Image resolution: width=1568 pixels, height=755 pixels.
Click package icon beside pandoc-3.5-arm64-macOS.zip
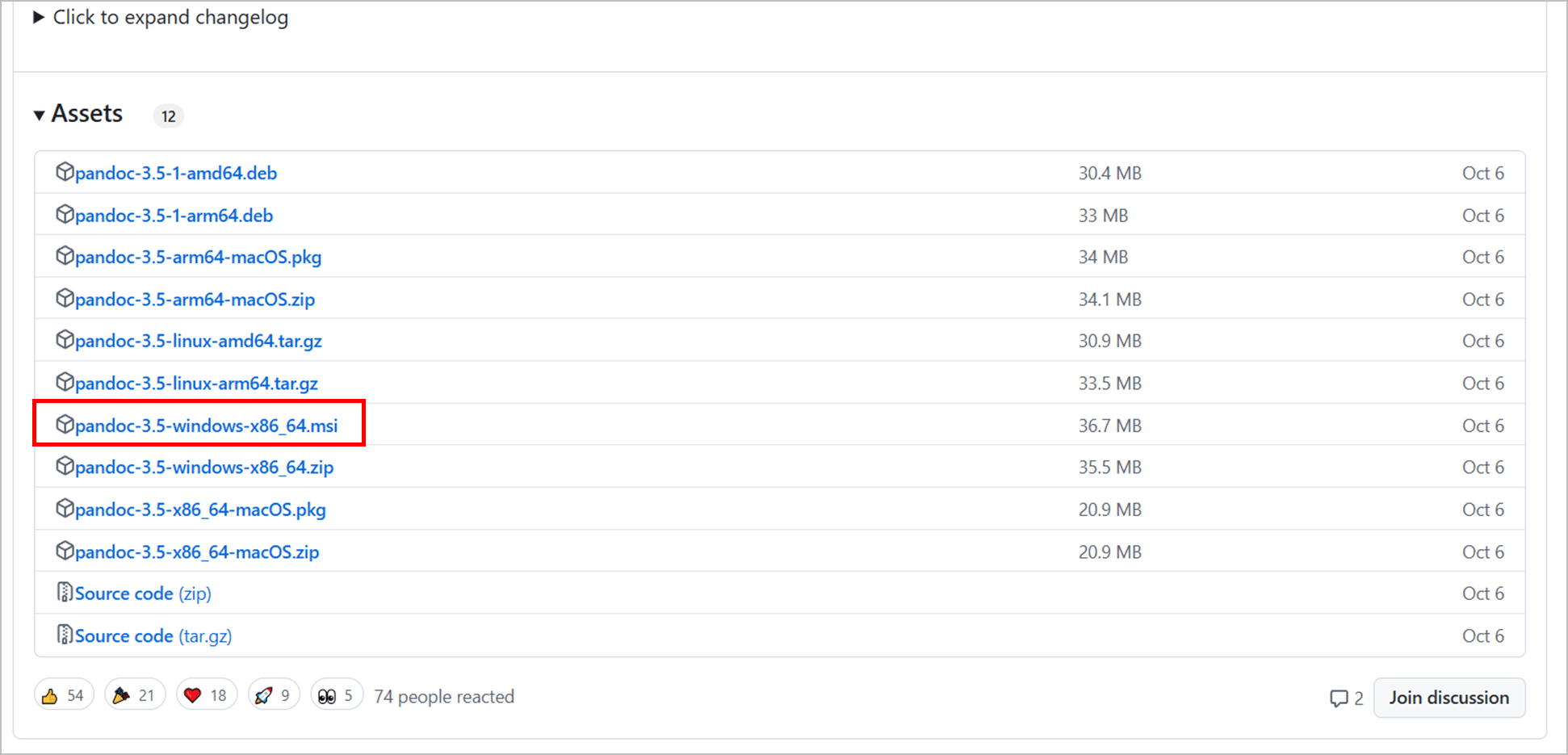[x=65, y=298]
